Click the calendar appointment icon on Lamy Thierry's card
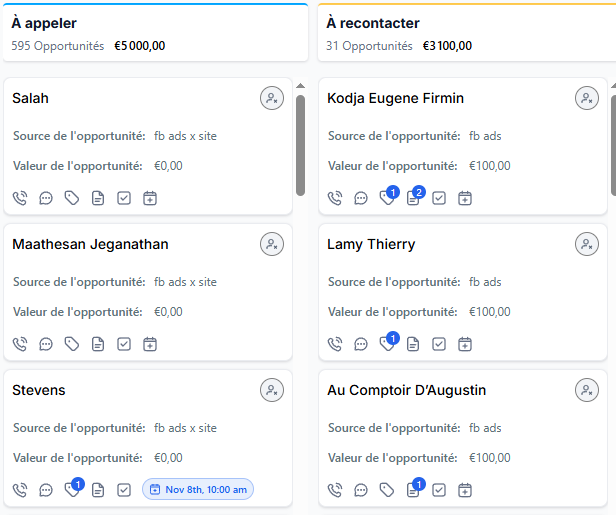Screen dimensions: 616x515 (x=465, y=344)
